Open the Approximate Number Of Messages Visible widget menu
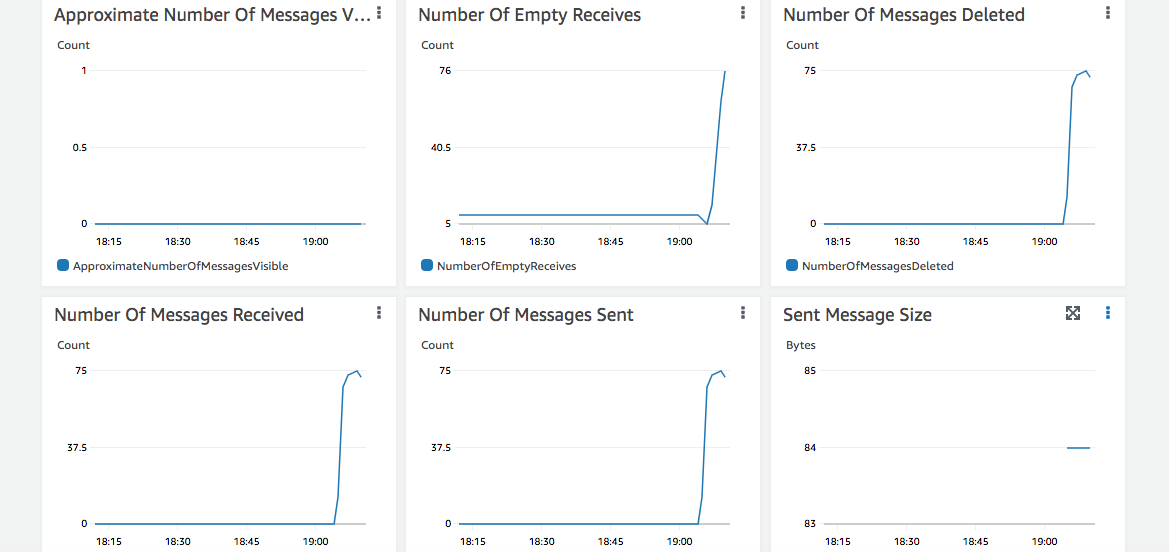This screenshot has height=552, width=1169. [379, 13]
